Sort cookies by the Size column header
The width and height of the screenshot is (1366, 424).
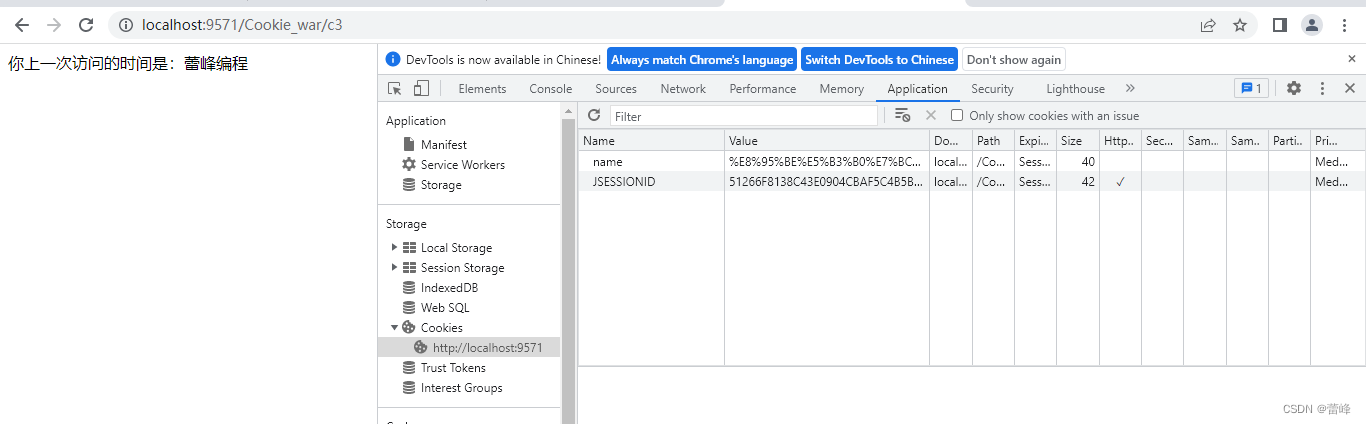tap(1078, 141)
